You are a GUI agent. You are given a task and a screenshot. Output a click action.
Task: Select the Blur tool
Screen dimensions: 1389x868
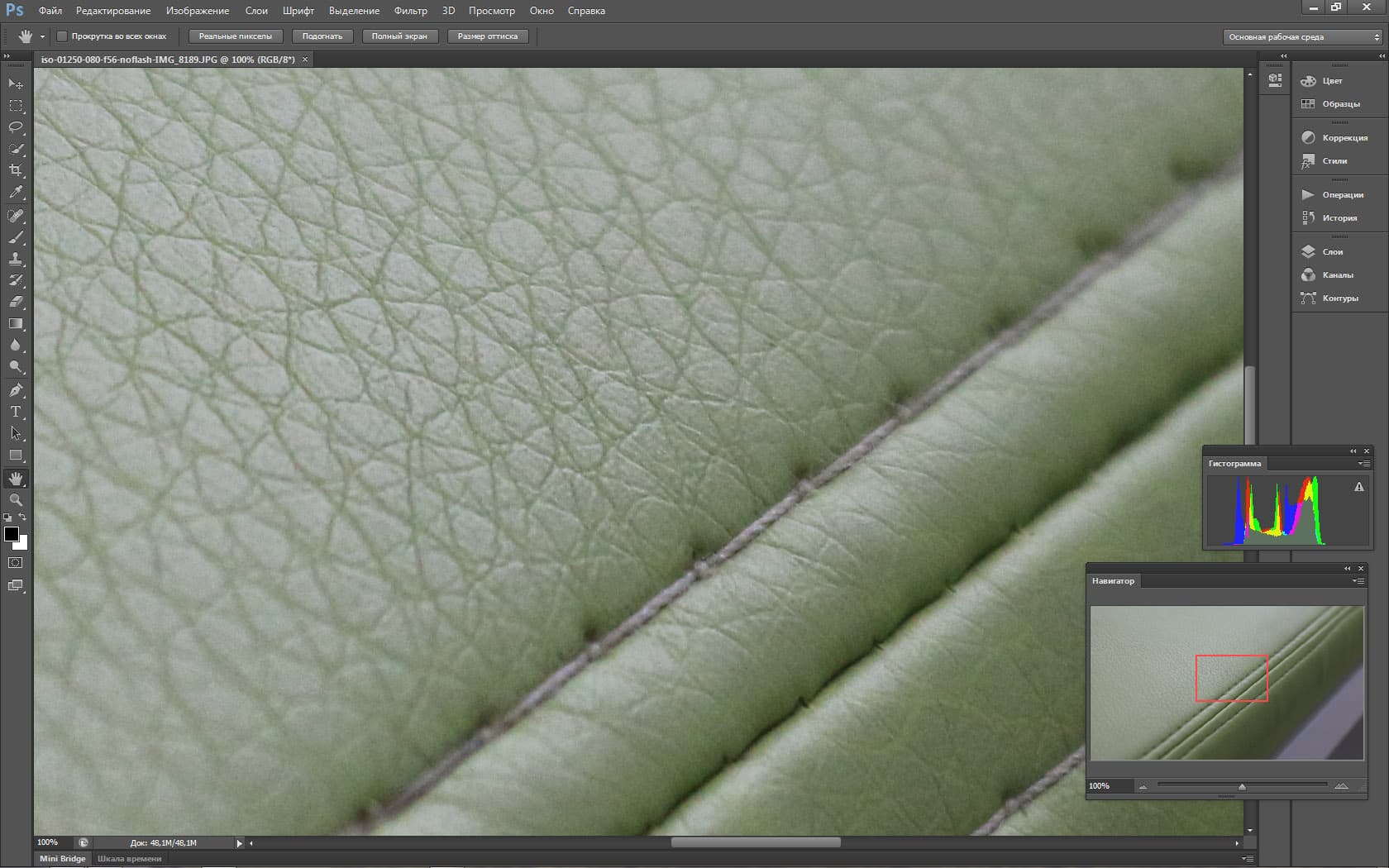click(x=16, y=345)
